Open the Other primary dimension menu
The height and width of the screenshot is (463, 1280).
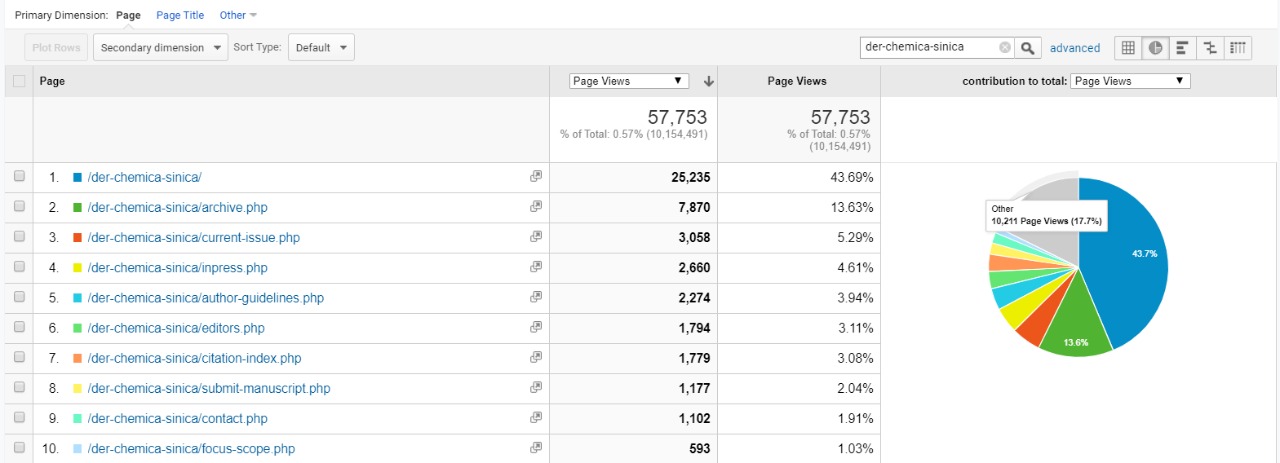[x=238, y=15]
